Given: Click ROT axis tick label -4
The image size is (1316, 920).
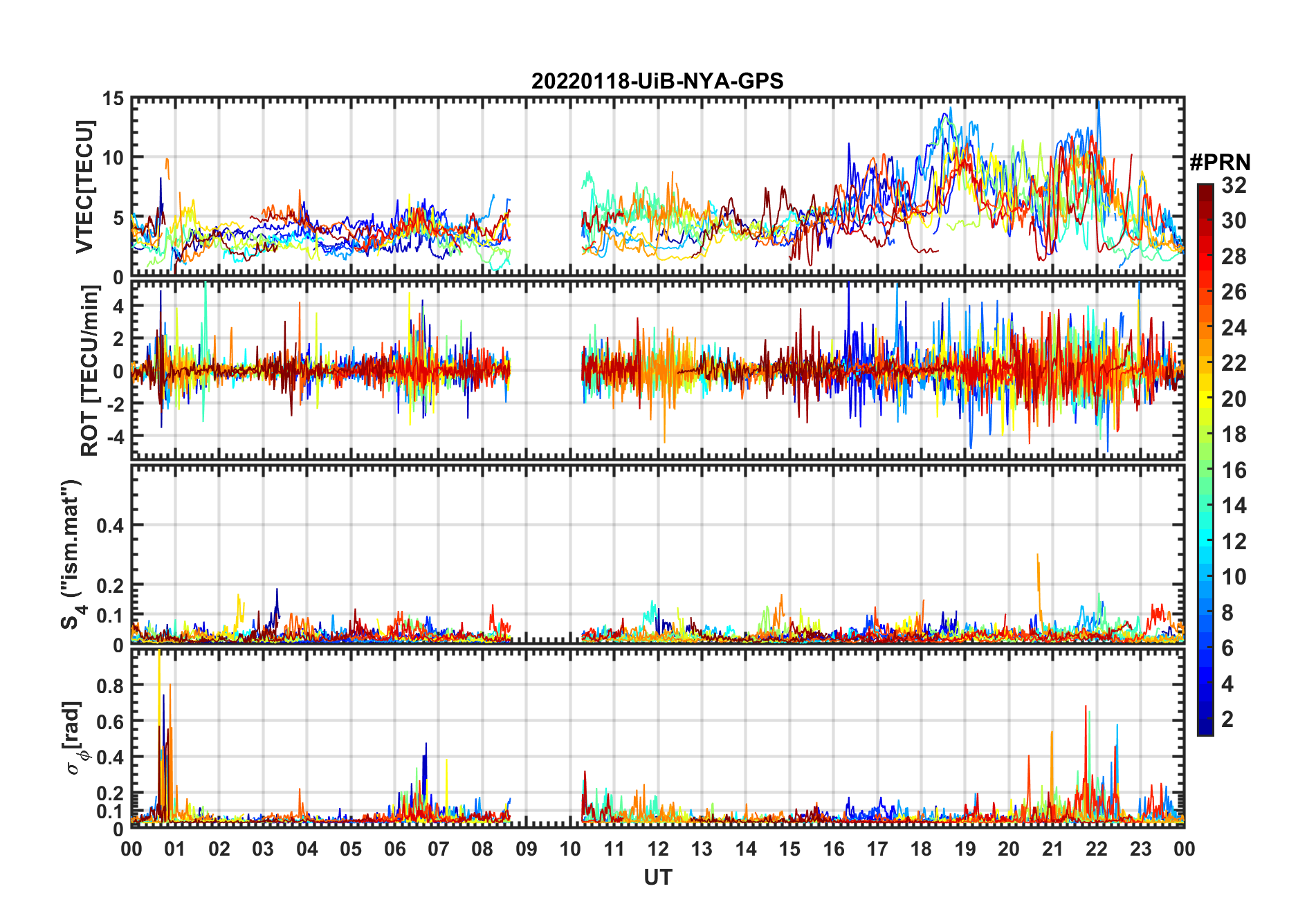Looking at the screenshot, I should click(114, 436).
